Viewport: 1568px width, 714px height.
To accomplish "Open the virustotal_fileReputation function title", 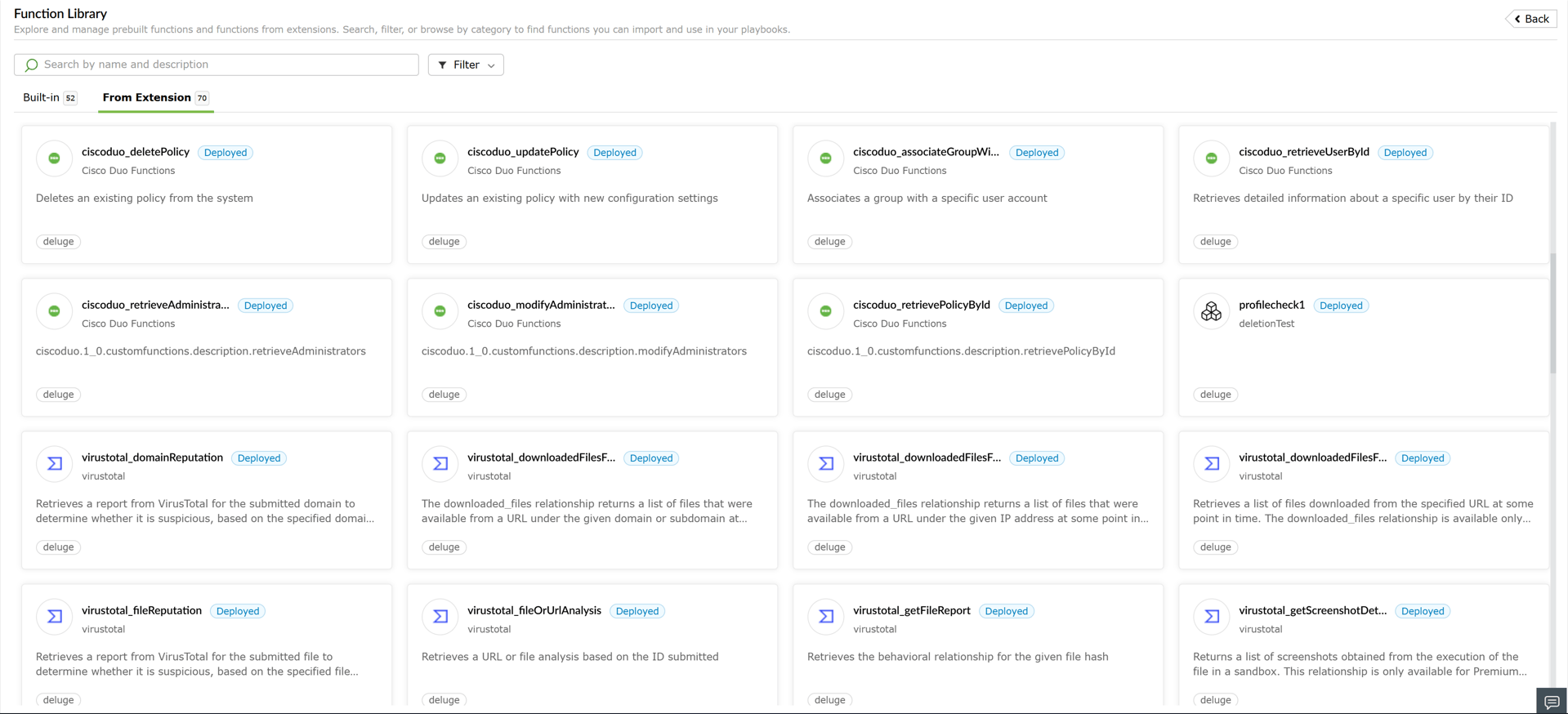I will pos(141,610).
